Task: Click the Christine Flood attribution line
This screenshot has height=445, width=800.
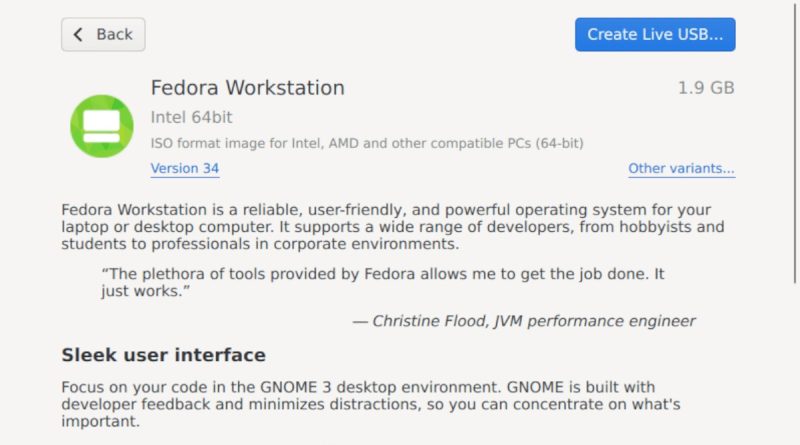Action: [x=524, y=321]
